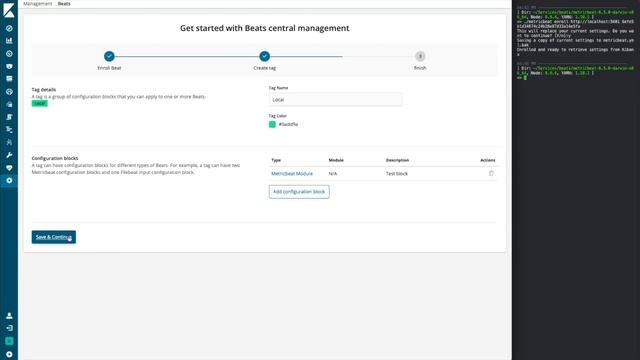
Task: Click the Type column header
Action: [x=276, y=160]
